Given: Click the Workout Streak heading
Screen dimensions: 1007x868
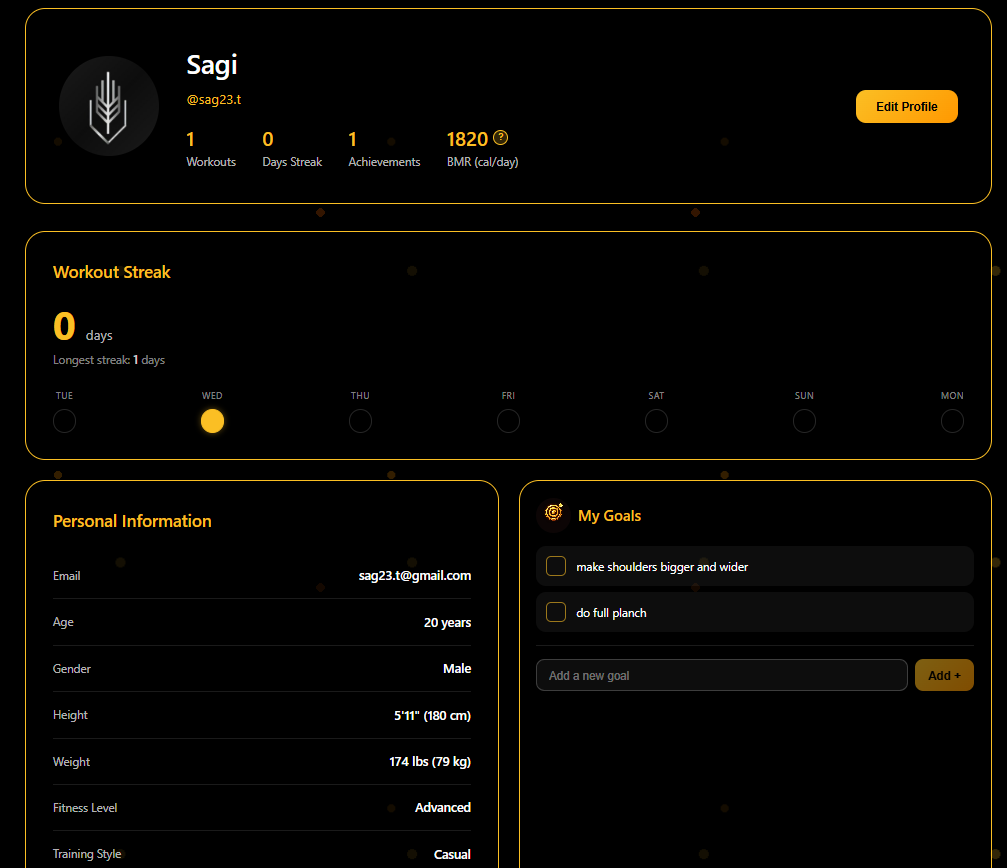Looking at the screenshot, I should [112, 272].
